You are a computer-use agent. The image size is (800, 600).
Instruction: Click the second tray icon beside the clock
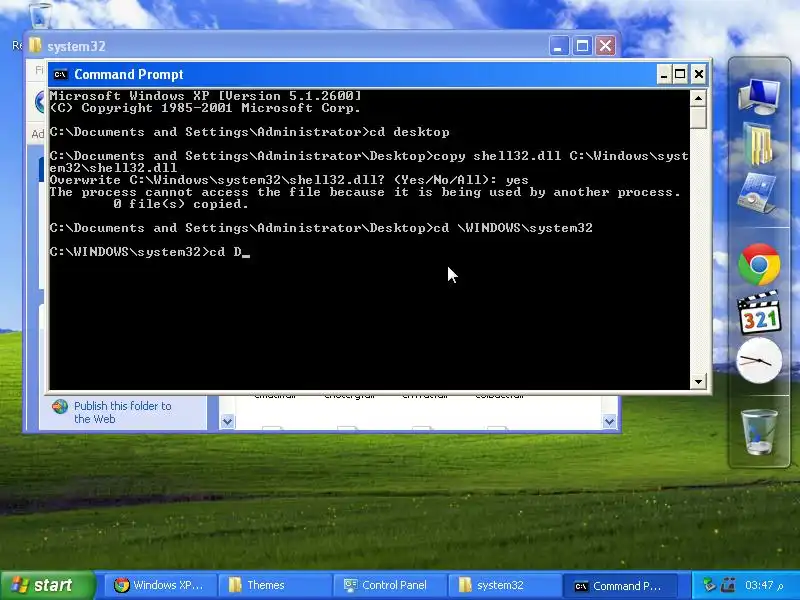click(729, 585)
